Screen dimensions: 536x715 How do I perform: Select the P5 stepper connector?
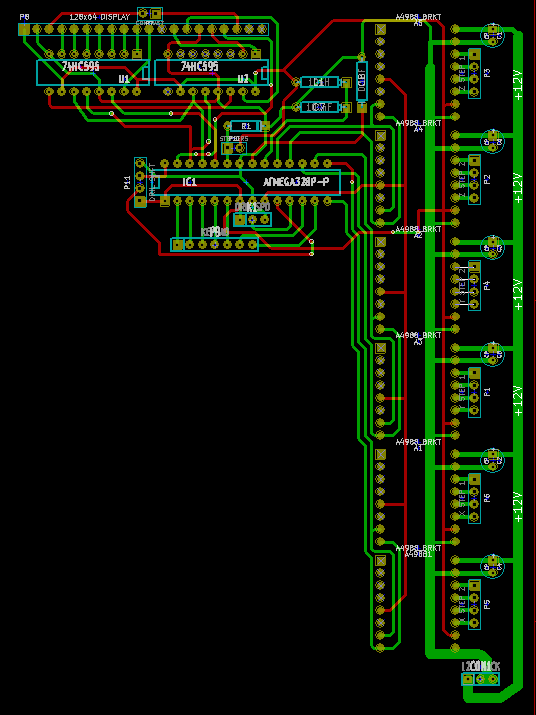click(474, 605)
